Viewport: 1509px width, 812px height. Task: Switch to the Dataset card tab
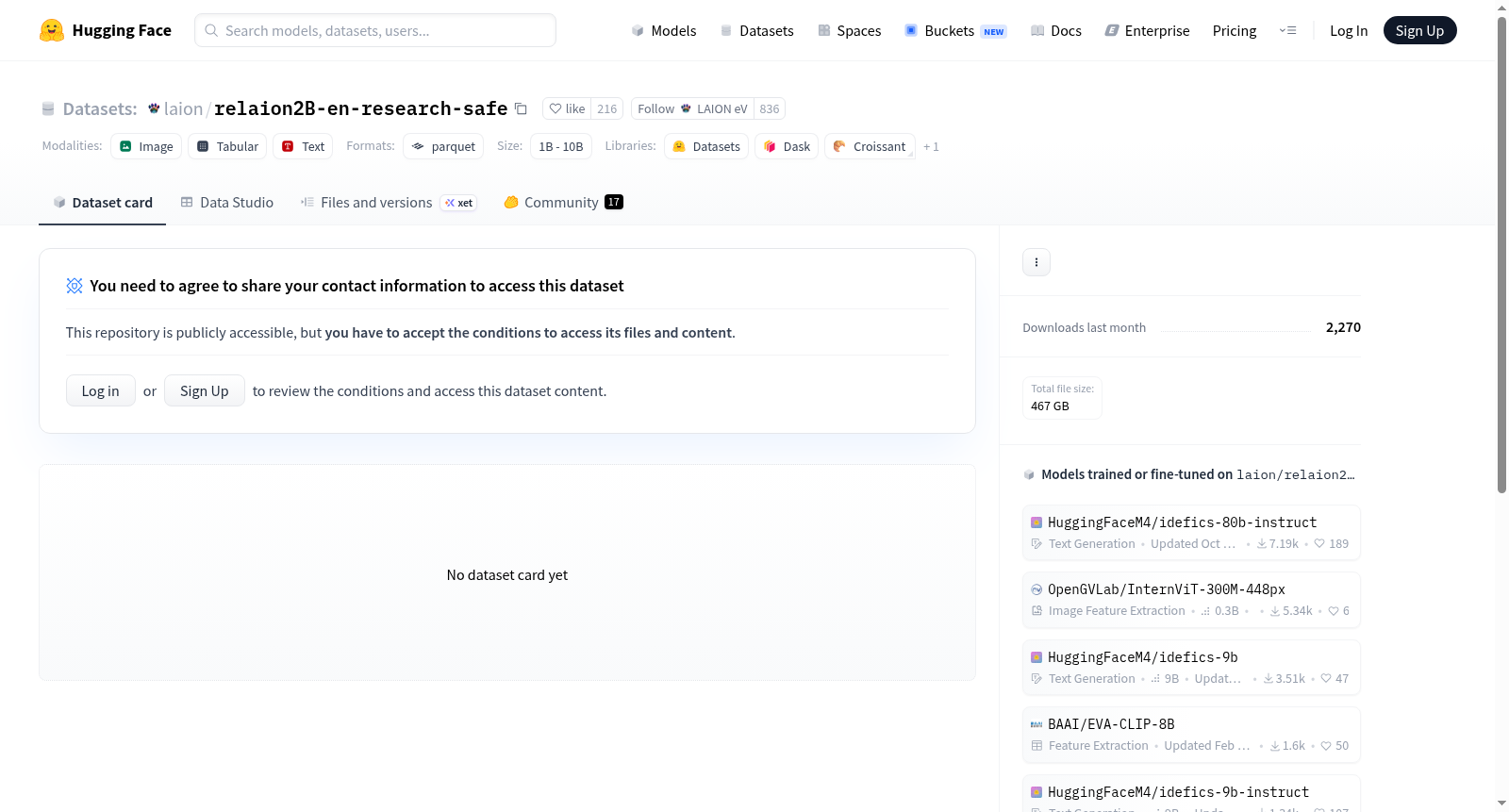click(x=102, y=203)
